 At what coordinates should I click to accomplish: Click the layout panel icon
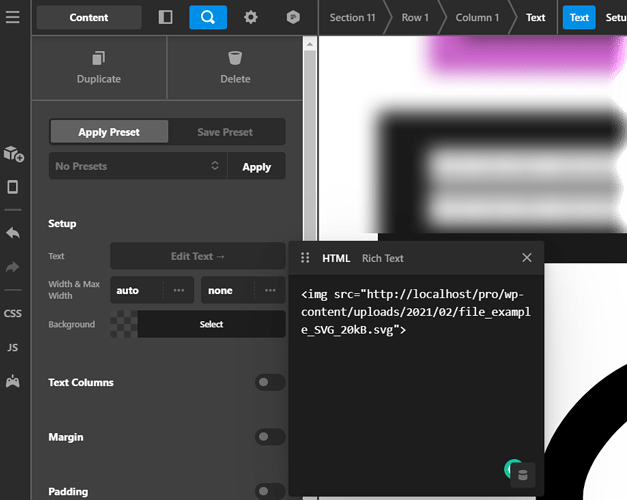pyautogui.click(x=166, y=18)
